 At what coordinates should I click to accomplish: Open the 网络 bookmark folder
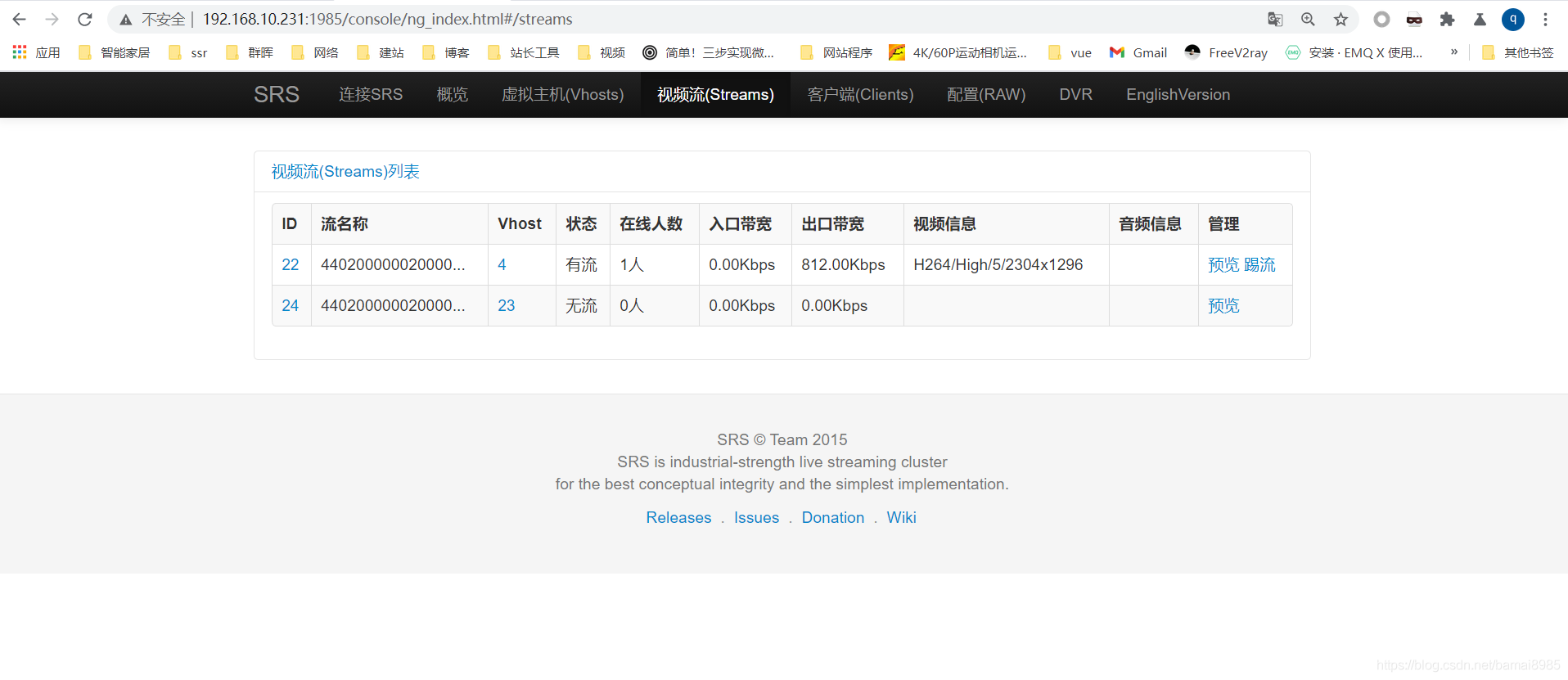[x=315, y=52]
